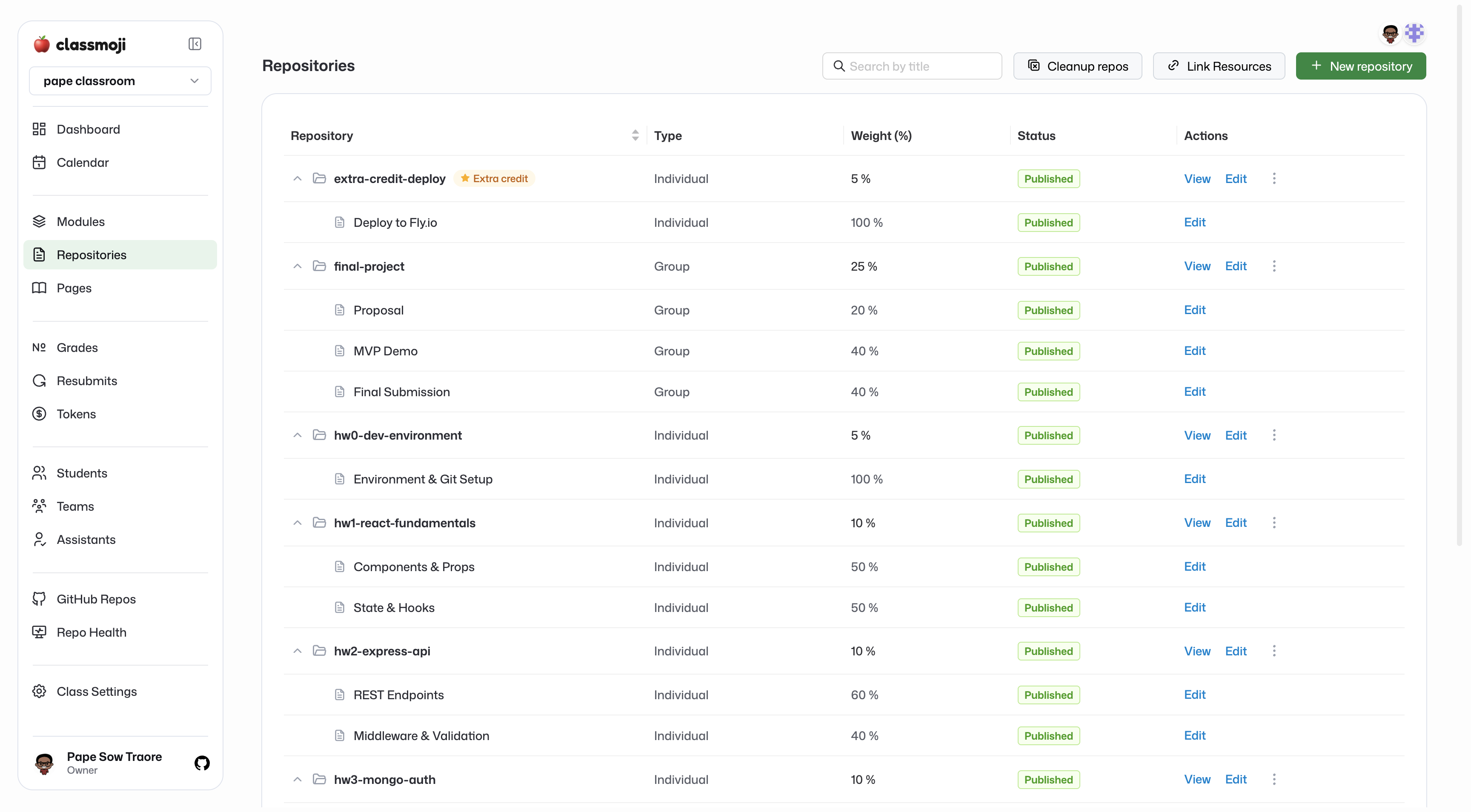Click the GitHub Repos icon
The image size is (1471, 812).
pos(39,598)
